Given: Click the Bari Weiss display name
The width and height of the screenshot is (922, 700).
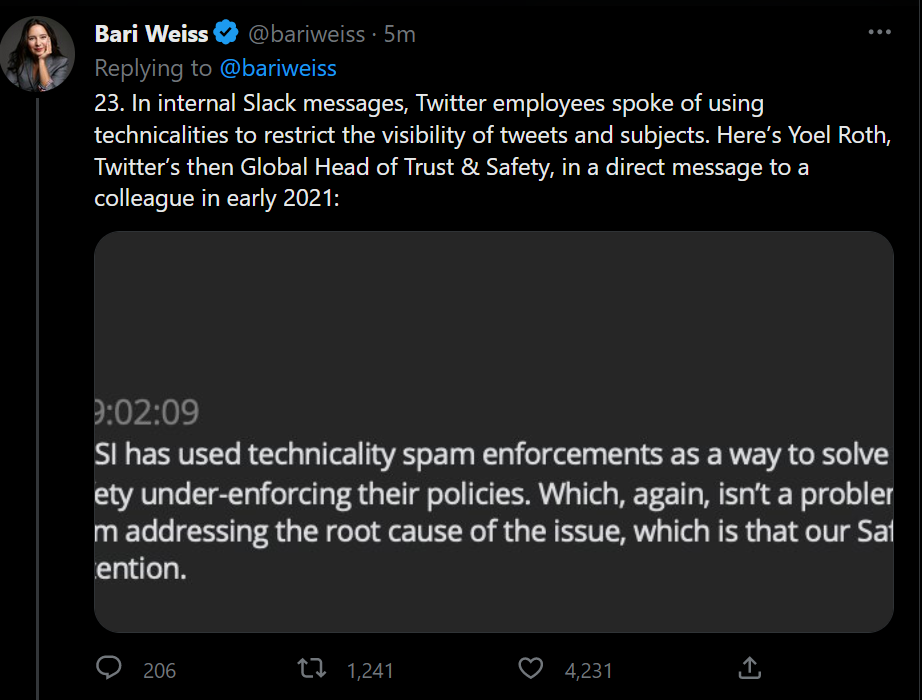Looking at the screenshot, I should (x=151, y=34).
